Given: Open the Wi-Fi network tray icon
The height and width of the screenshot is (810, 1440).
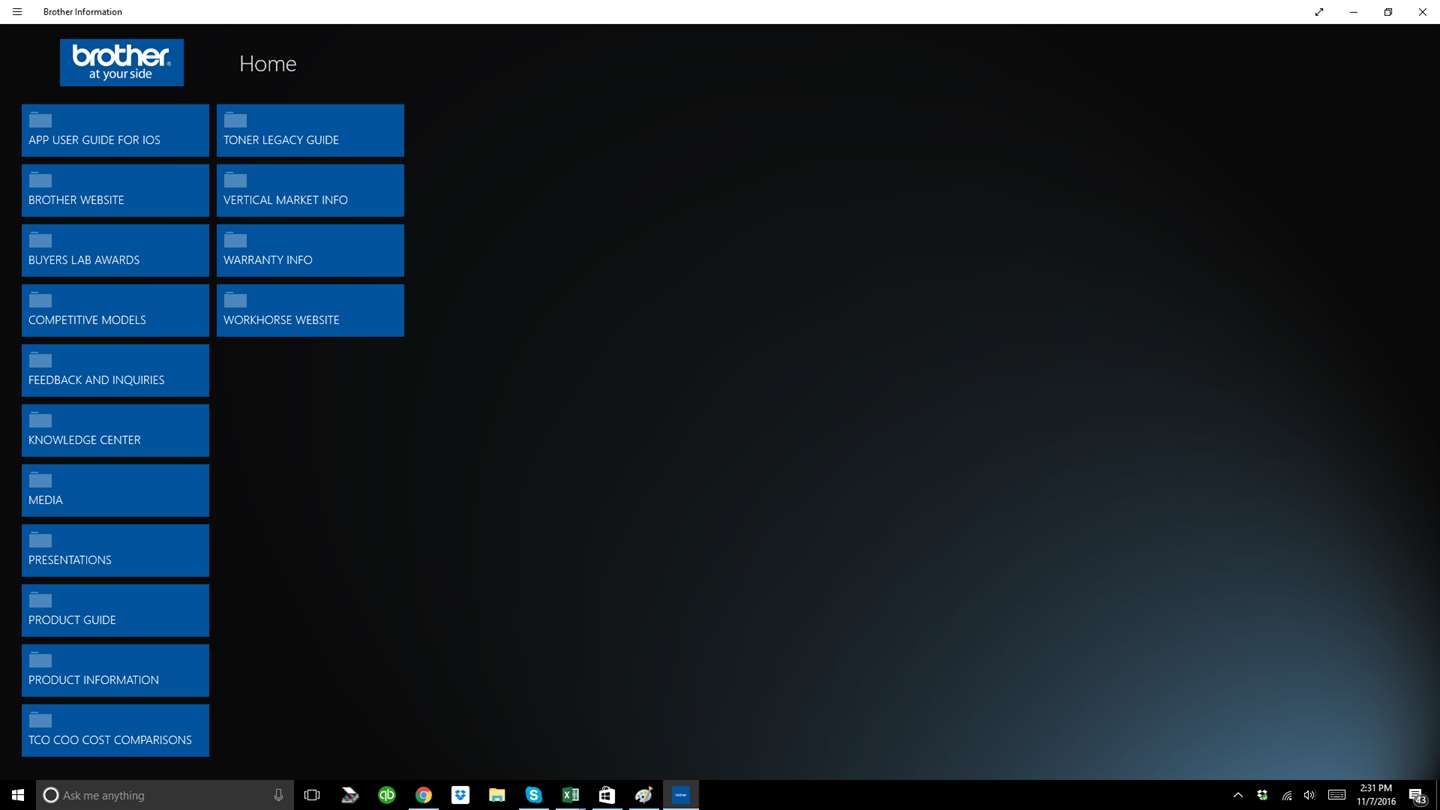Looking at the screenshot, I should pos(1287,795).
